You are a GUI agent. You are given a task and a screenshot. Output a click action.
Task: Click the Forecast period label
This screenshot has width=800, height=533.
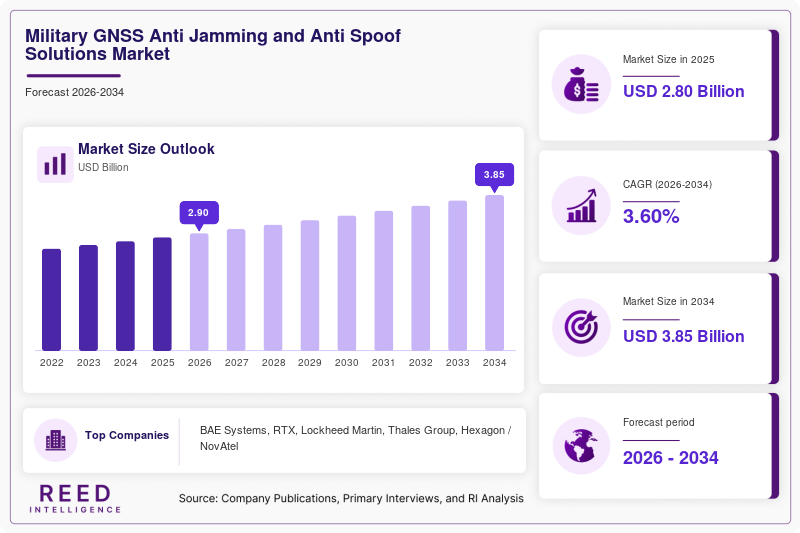659,422
